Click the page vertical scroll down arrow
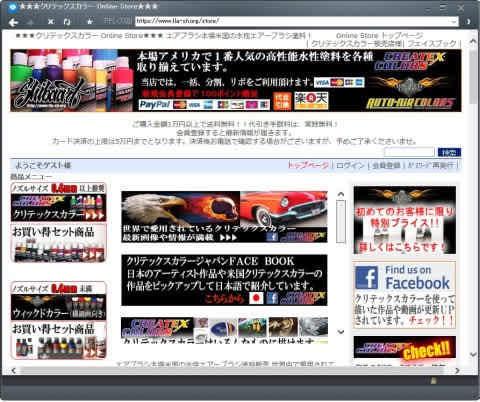This screenshot has height=402, width=480. [x=473, y=354]
